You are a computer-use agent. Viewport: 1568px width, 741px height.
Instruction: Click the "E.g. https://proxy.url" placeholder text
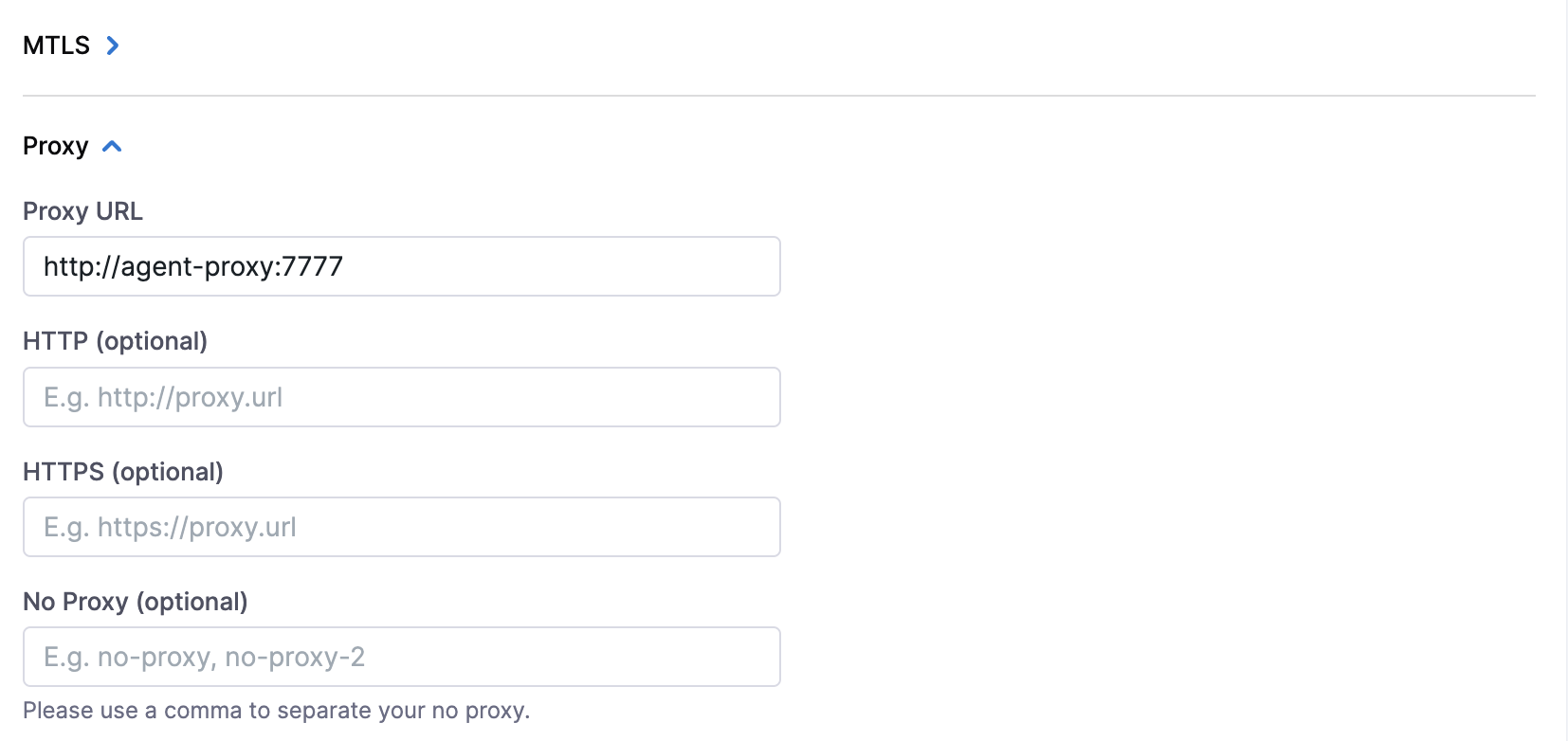170,527
